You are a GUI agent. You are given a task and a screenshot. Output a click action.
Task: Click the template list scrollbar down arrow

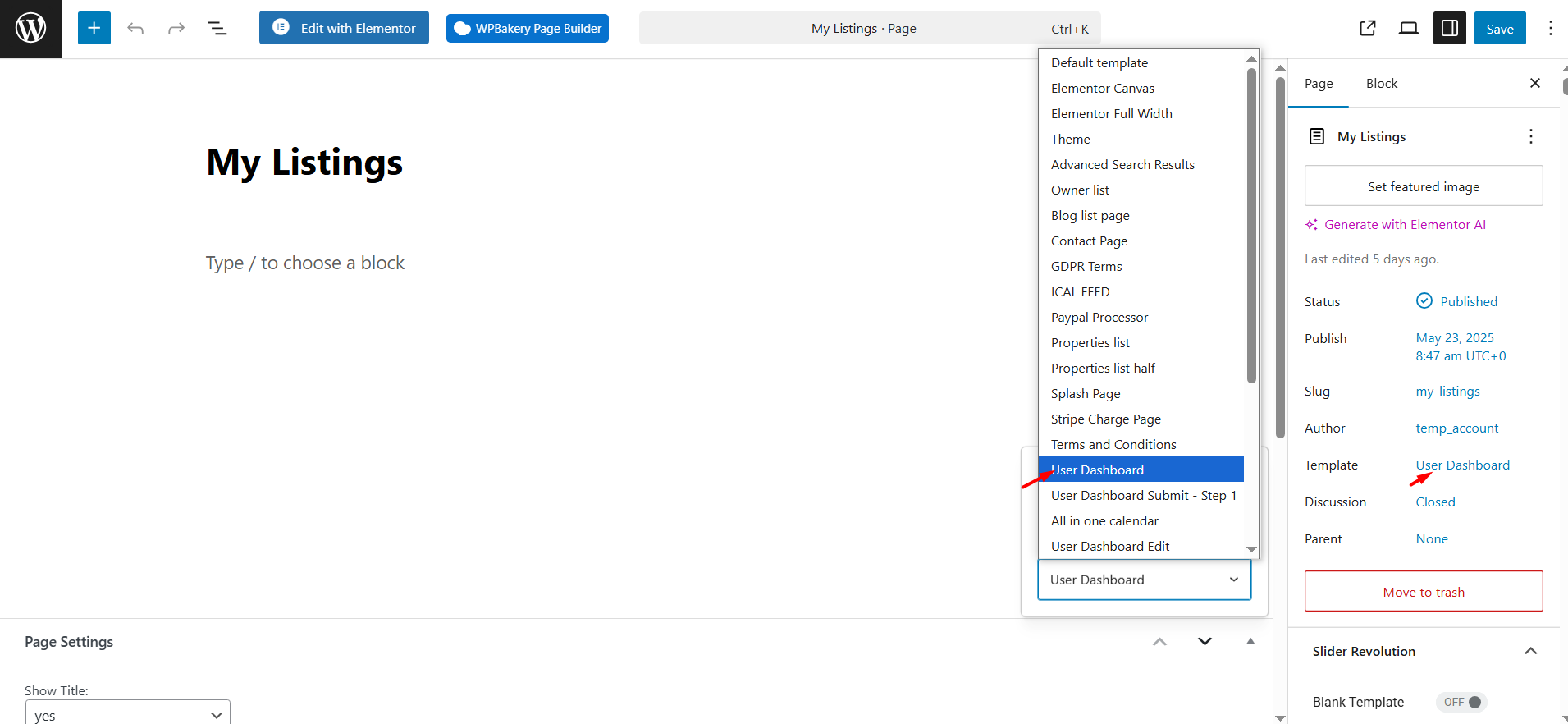tap(1251, 549)
